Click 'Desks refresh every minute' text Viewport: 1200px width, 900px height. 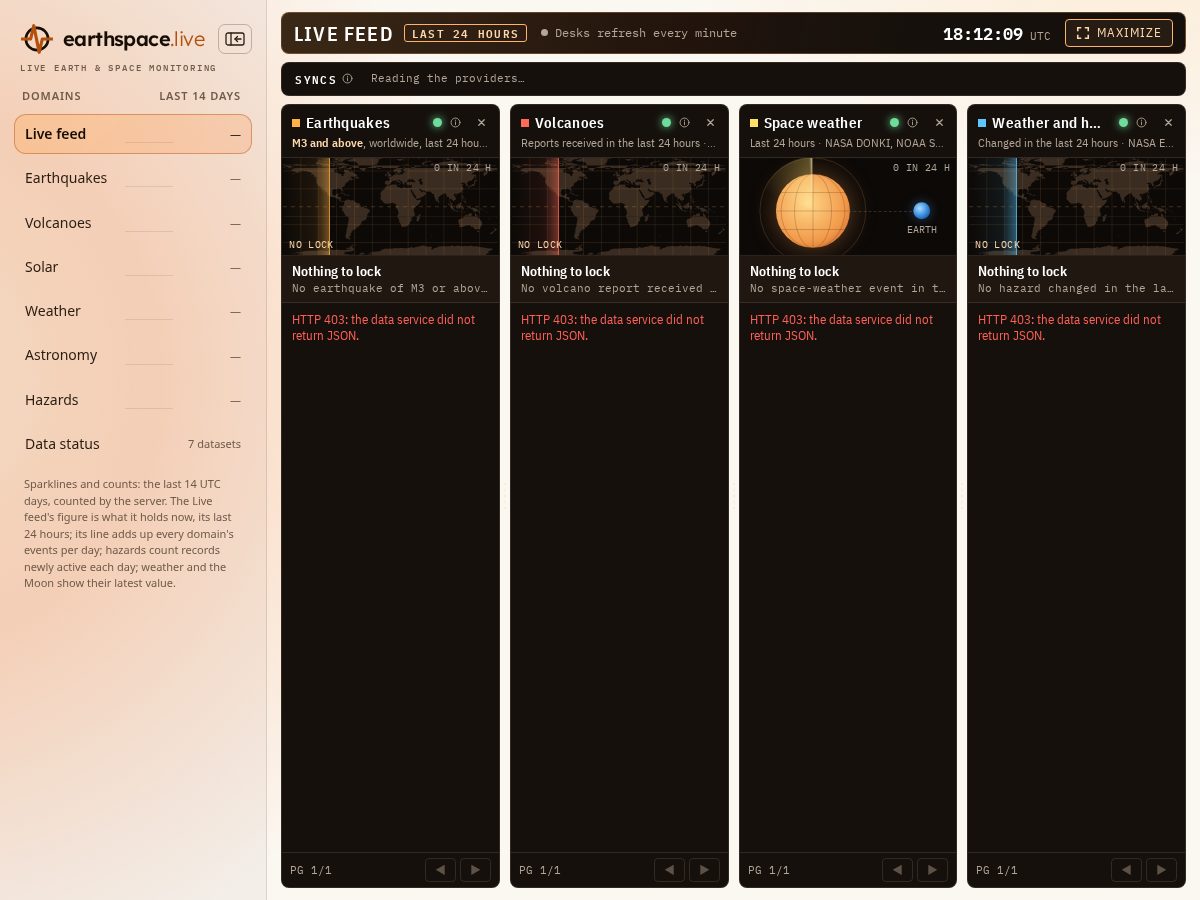(646, 33)
